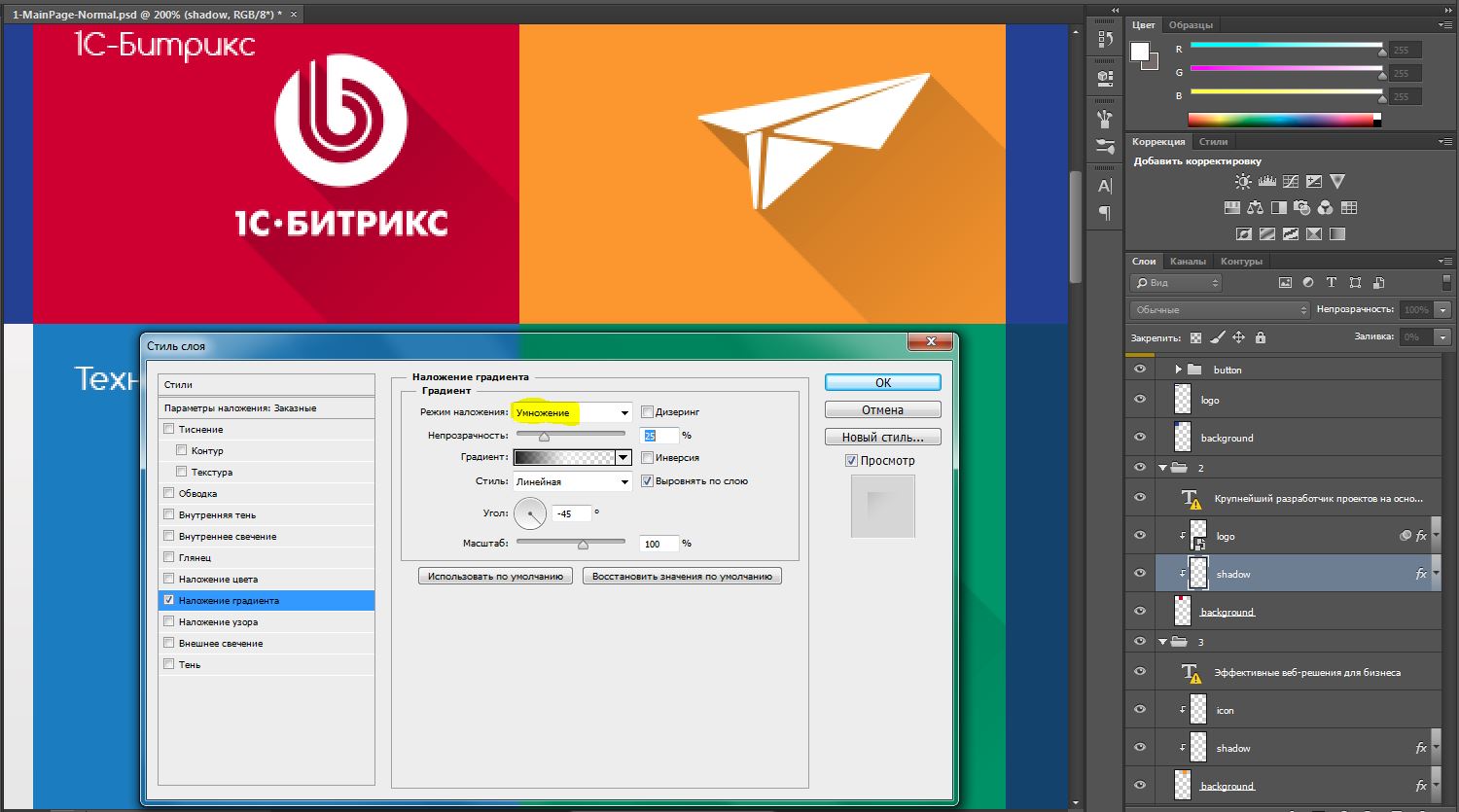Select the Параметры наложения: Заказные entry
The image size is (1459, 812).
pyautogui.click(x=267, y=408)
